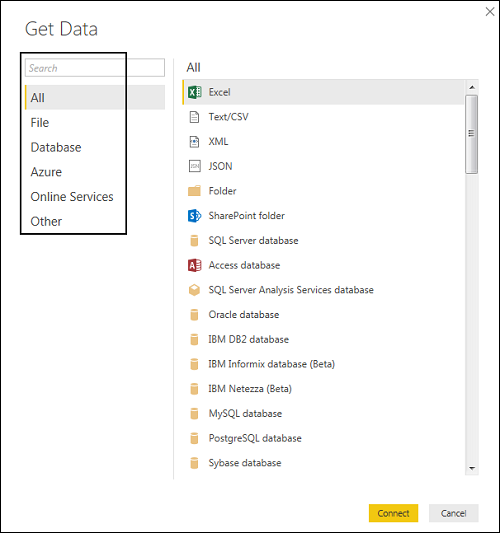Select 'SQL Server Analysis Services database' text
Screen dimensions: 500x533
pyautogui.click(x=291, y=290)
